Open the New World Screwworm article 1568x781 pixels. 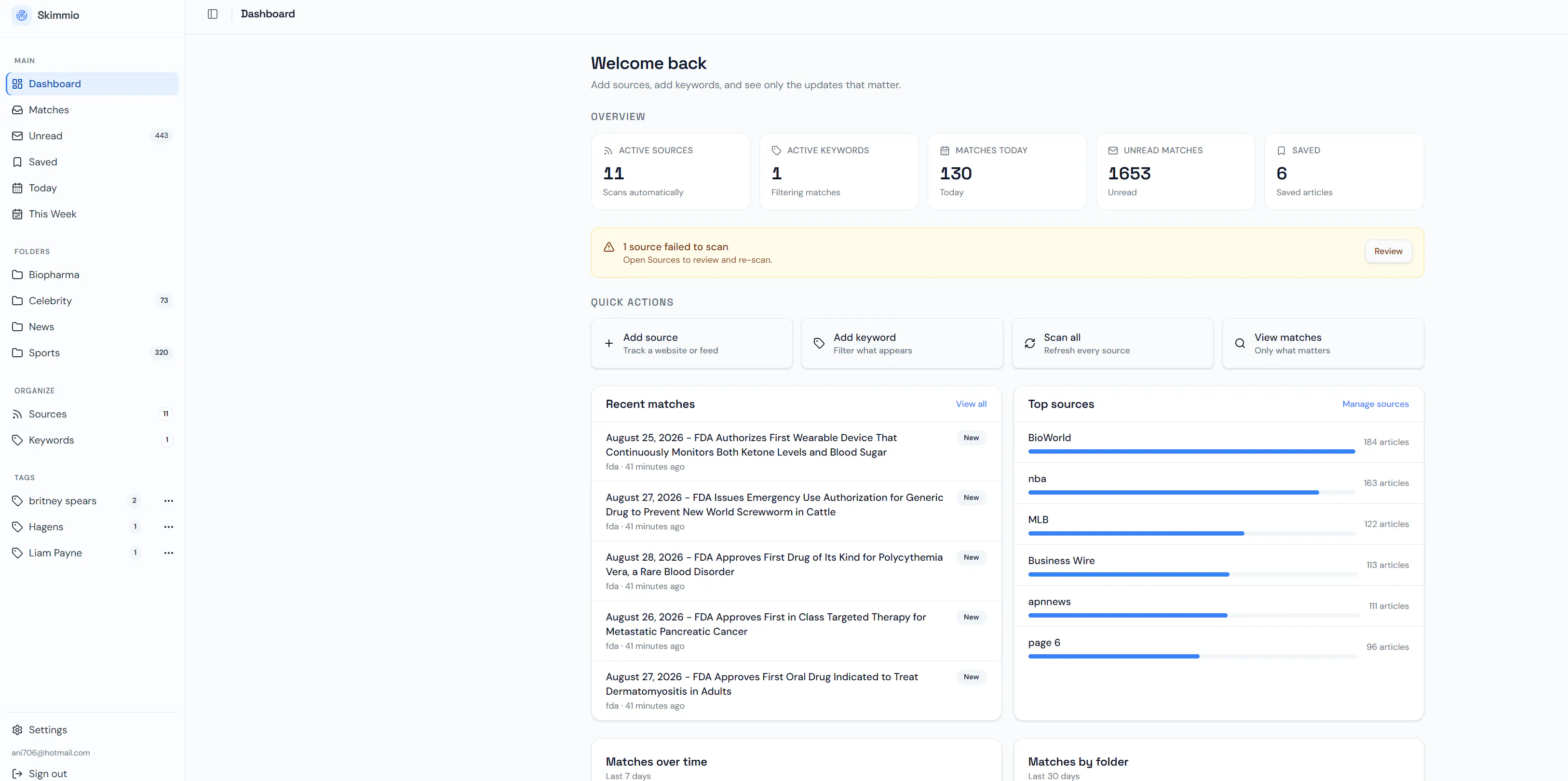point(796,512)
